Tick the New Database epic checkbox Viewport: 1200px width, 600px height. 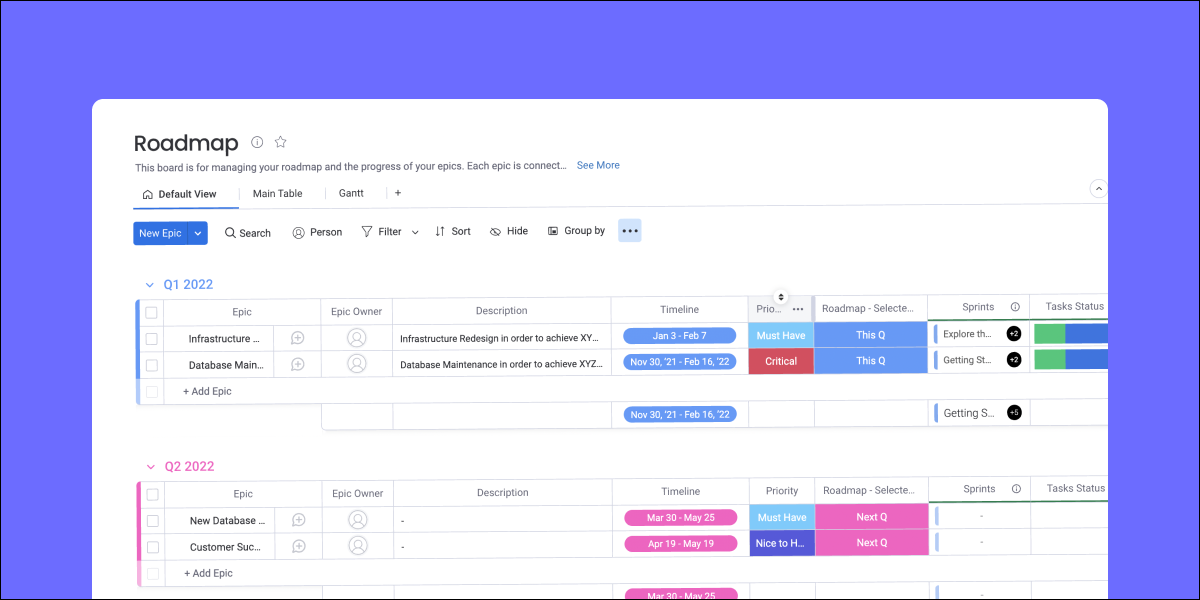[x=152, y=521]
